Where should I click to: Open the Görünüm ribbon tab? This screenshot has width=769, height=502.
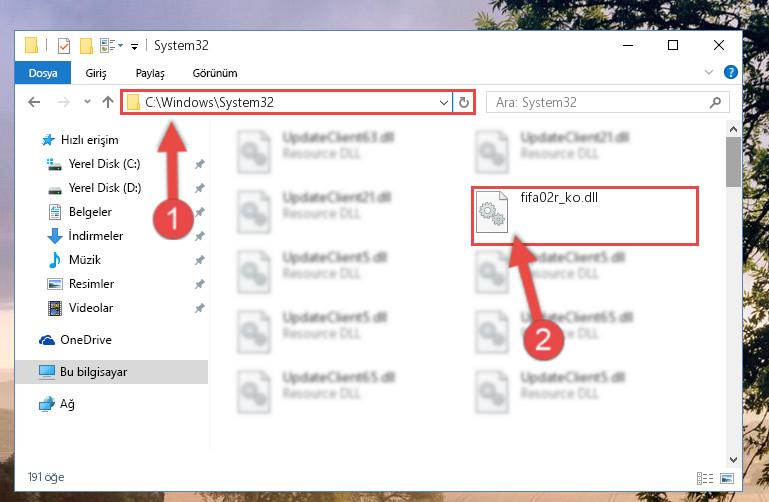215,73
